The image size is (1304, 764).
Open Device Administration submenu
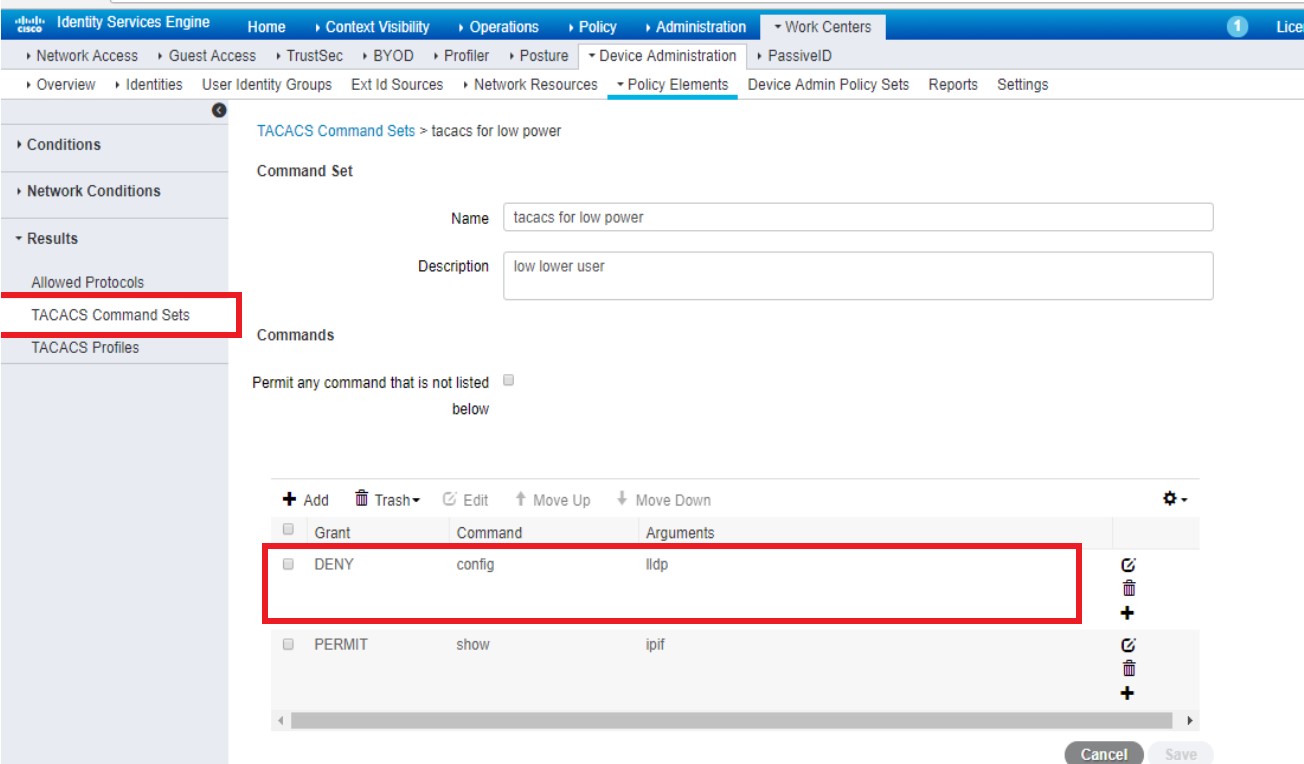tap(662, 56)
